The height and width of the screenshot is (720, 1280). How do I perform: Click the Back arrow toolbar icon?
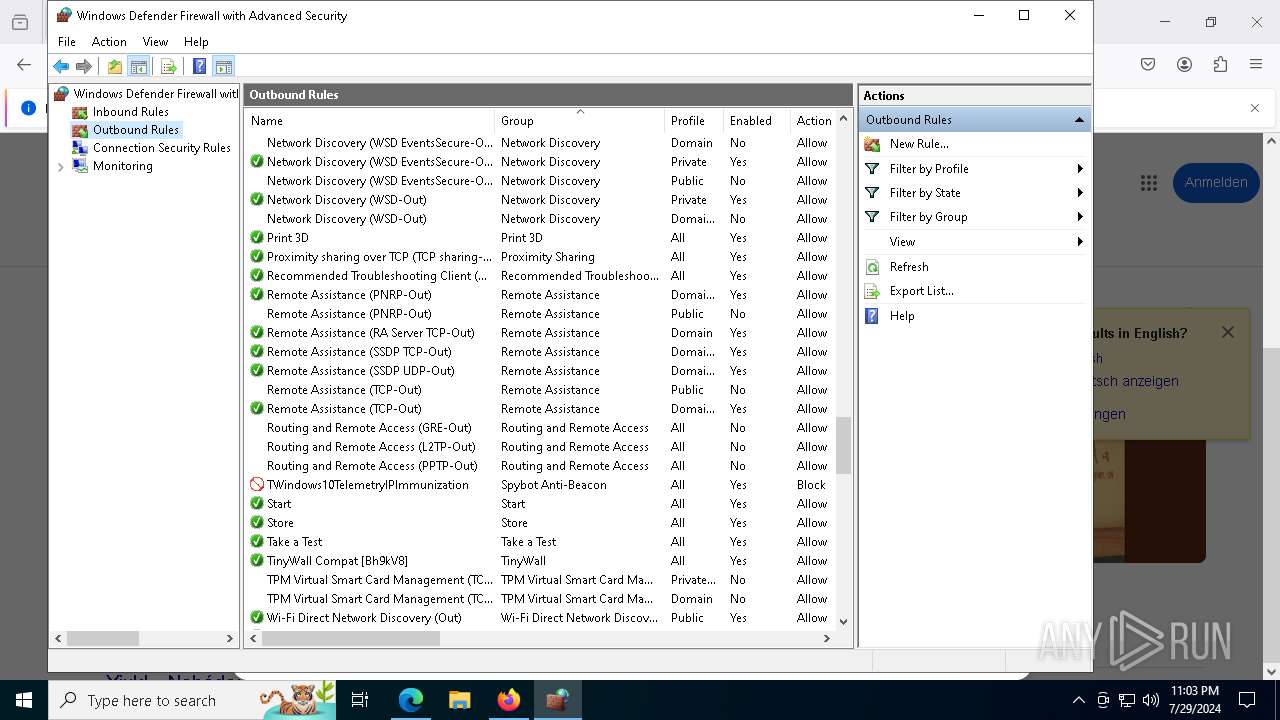point(61,67)
